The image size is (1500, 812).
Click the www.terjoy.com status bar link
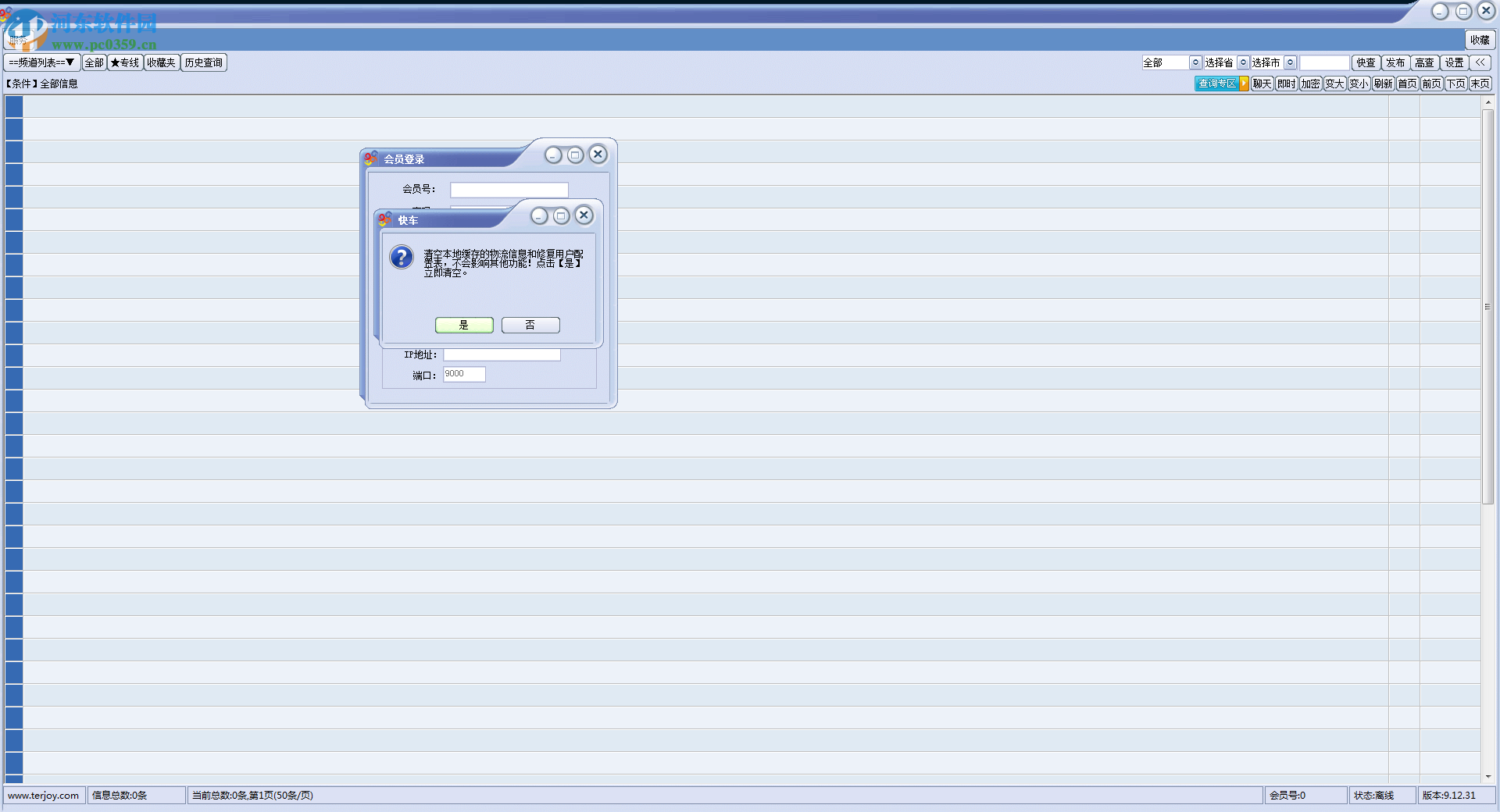[44, 796]
